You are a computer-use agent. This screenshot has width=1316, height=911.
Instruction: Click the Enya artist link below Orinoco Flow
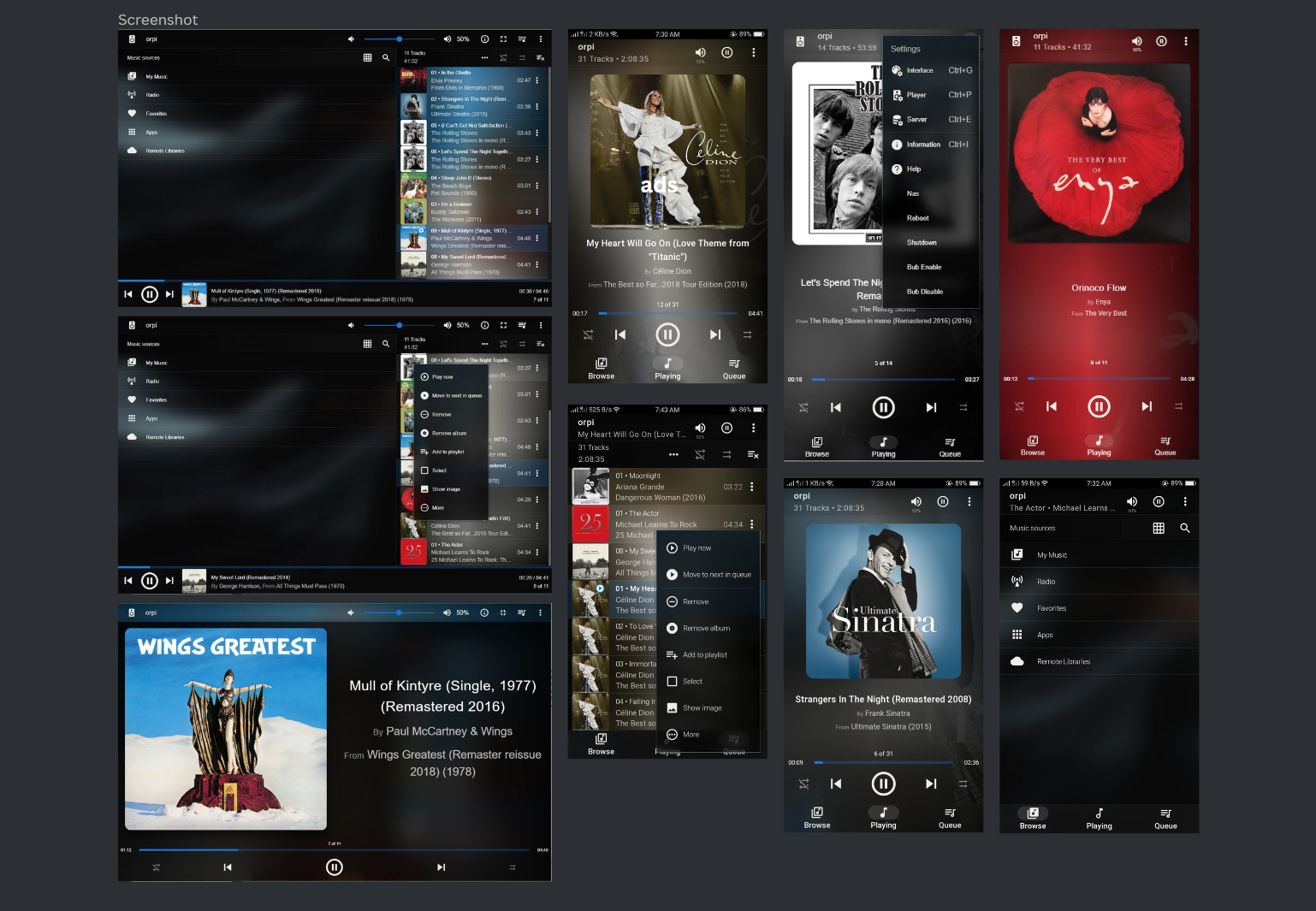click(x=1103, y=302)
